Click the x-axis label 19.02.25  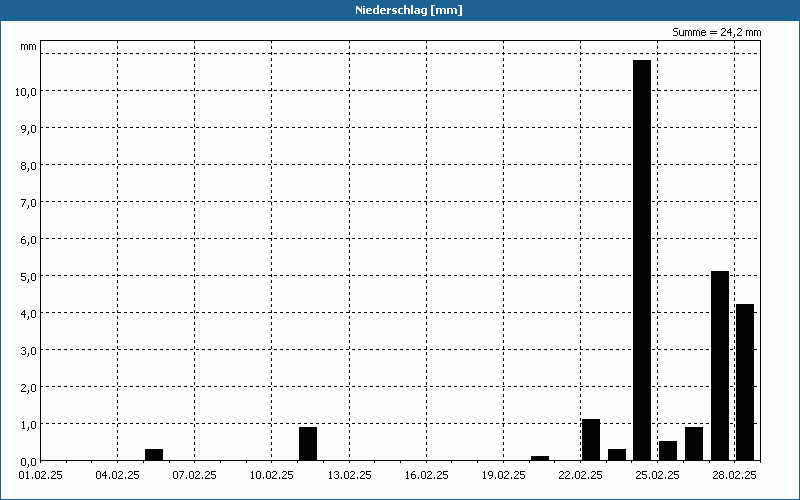pos(504,476)
